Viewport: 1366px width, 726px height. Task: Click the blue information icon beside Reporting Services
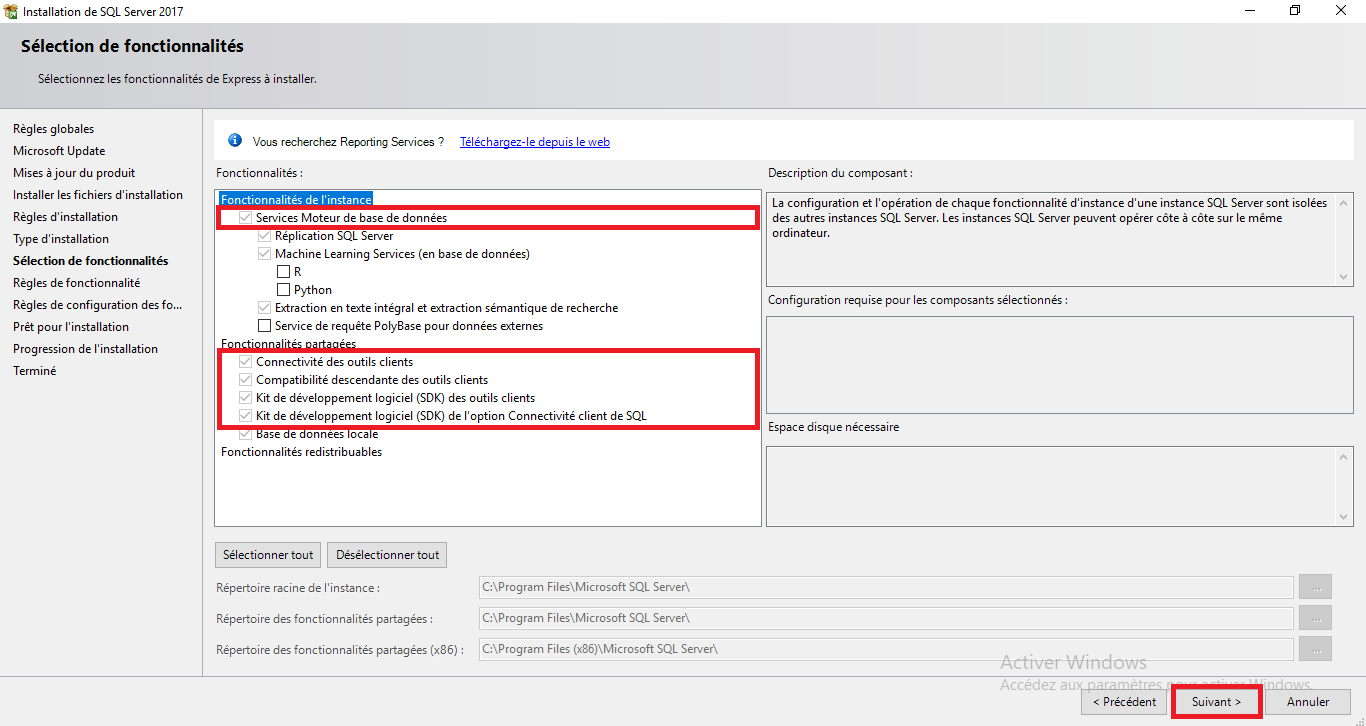pyautogui.click(x=235, y=141)
